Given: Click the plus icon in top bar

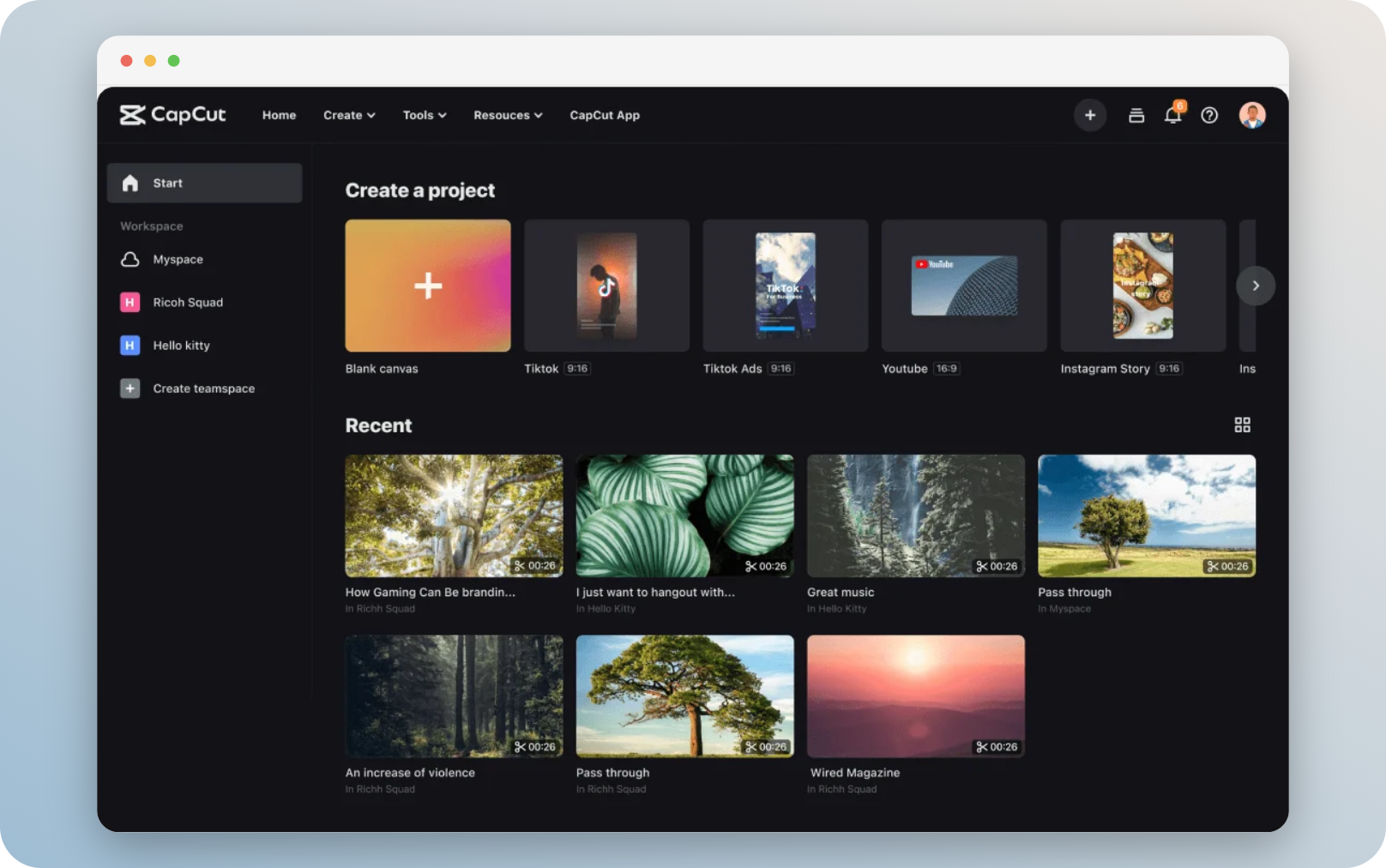Looking at the screenshot, I should pyautogui.click(x=1089, y=115).
